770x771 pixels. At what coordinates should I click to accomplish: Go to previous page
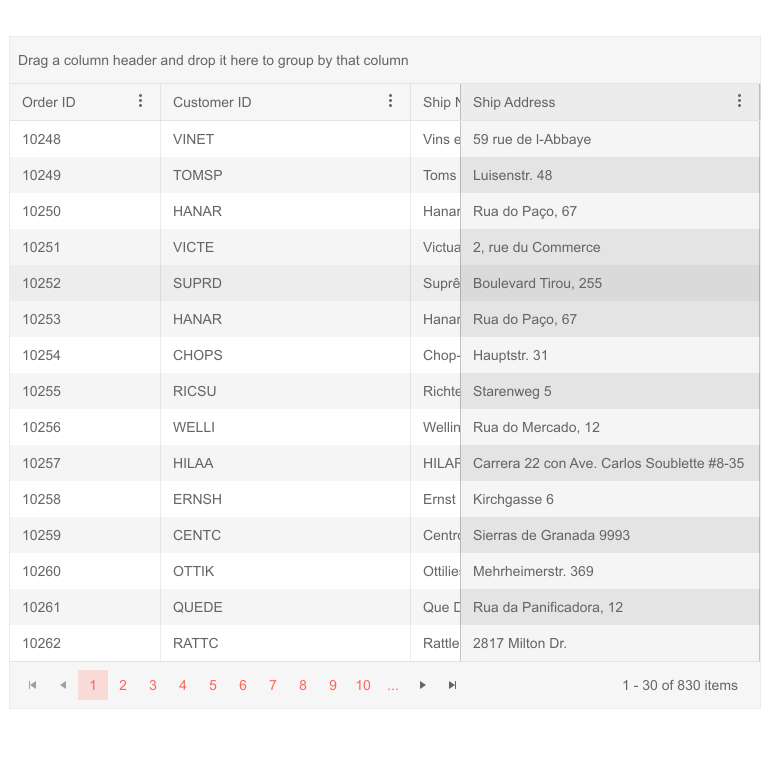pyautogui.click(x=63, y=685)
